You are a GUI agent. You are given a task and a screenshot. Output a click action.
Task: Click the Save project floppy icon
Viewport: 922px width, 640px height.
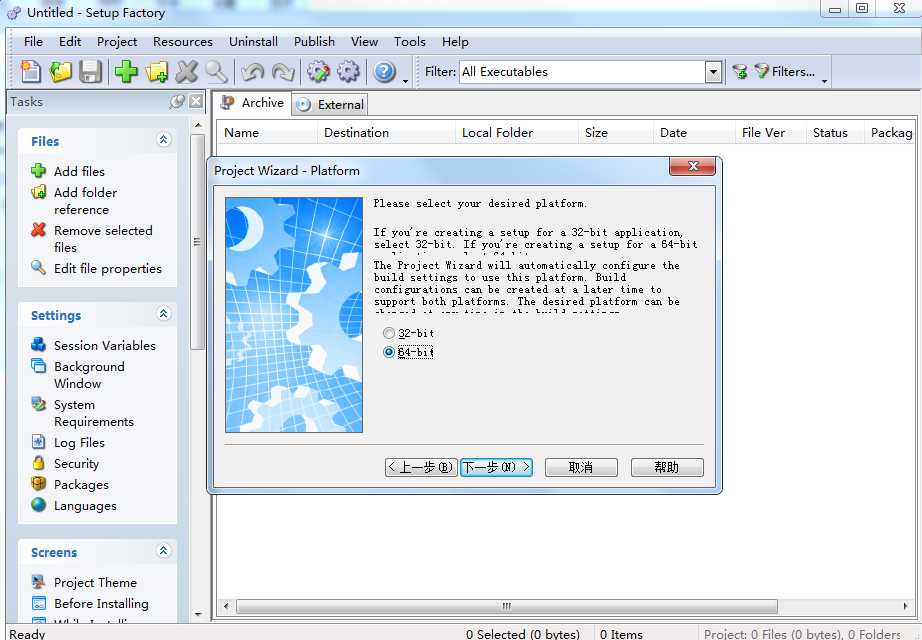pyautogui.click(x=91, y=72)
